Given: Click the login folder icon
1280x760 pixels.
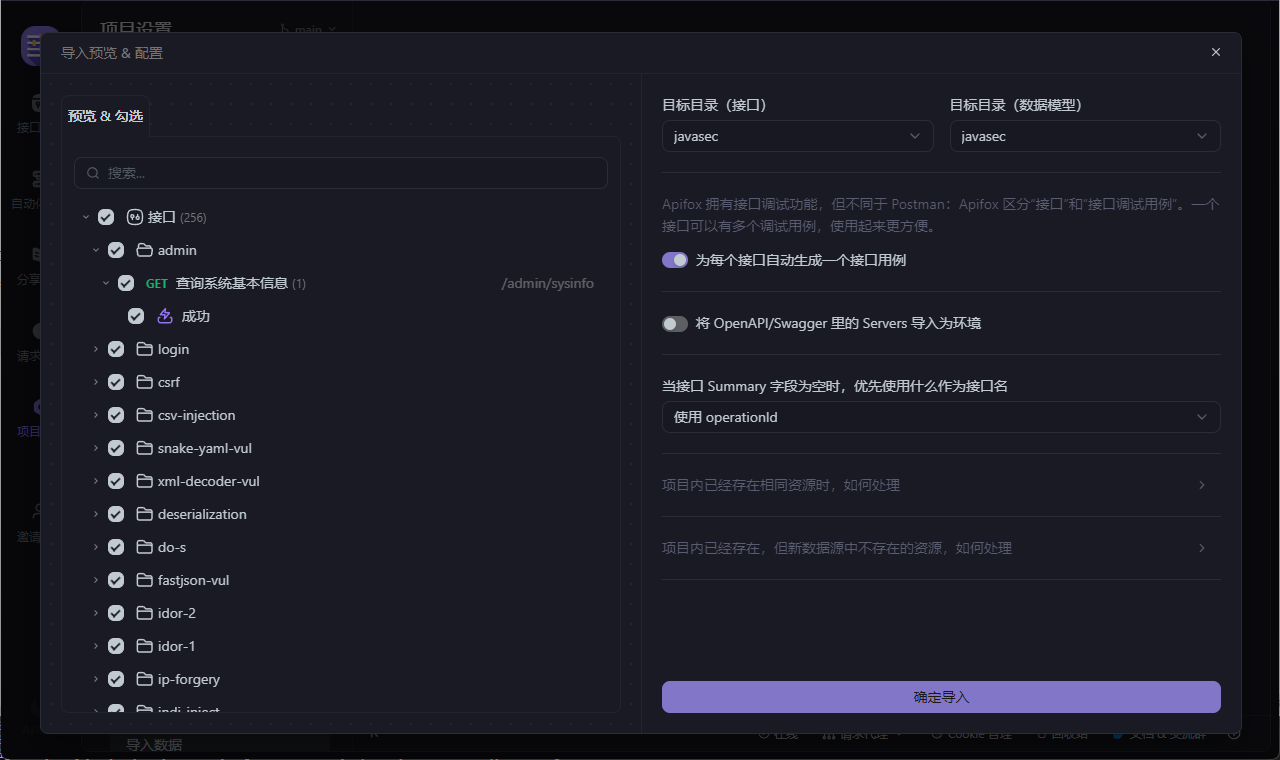Looking at the screenshot, I should click(144, 349).
